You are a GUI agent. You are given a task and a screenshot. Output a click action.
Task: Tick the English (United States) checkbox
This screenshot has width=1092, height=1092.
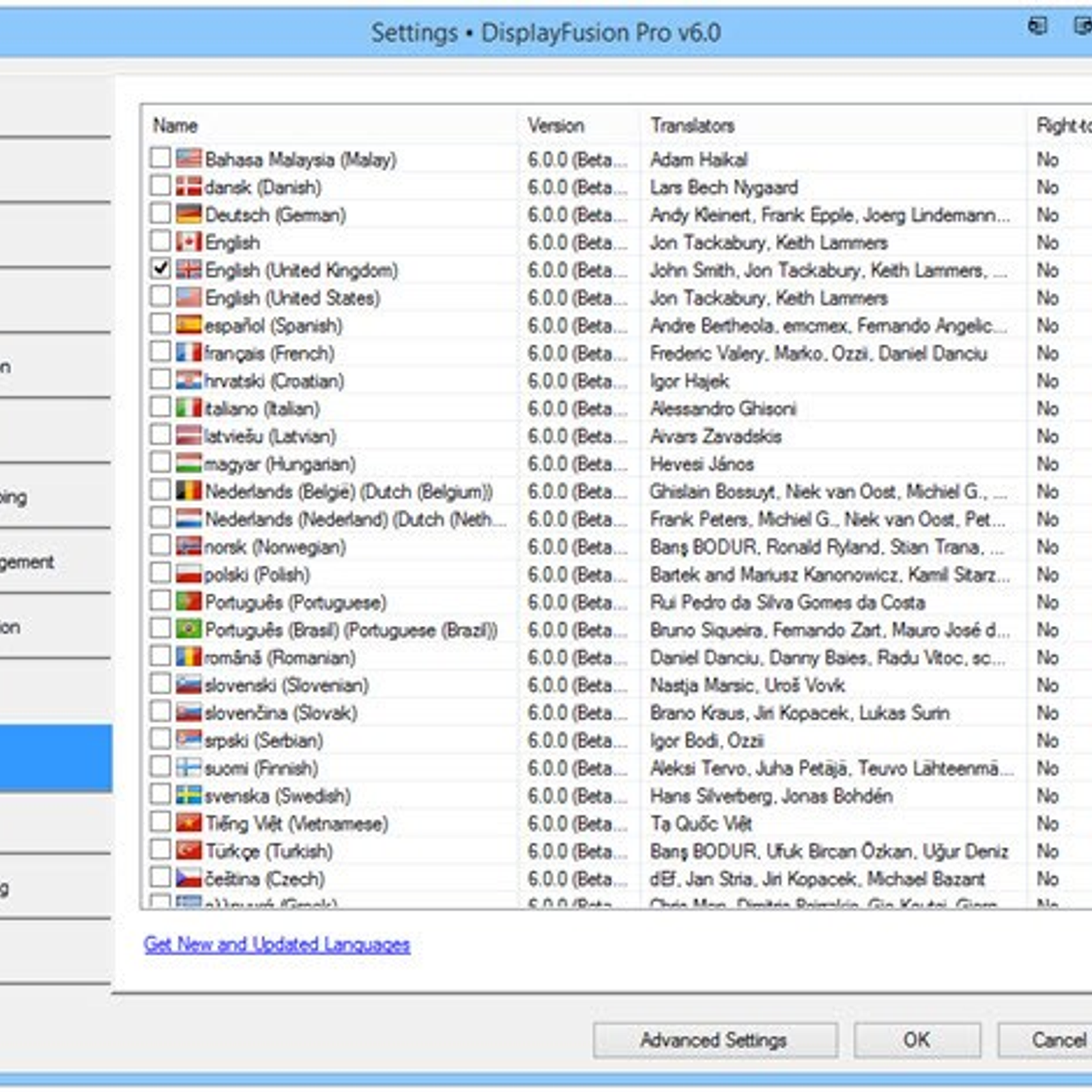coord(160,296)
